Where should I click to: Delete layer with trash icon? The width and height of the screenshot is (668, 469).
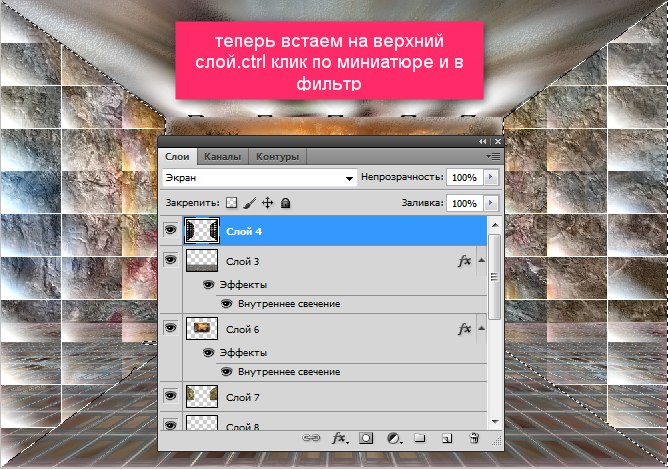click(x=474, y=438)
